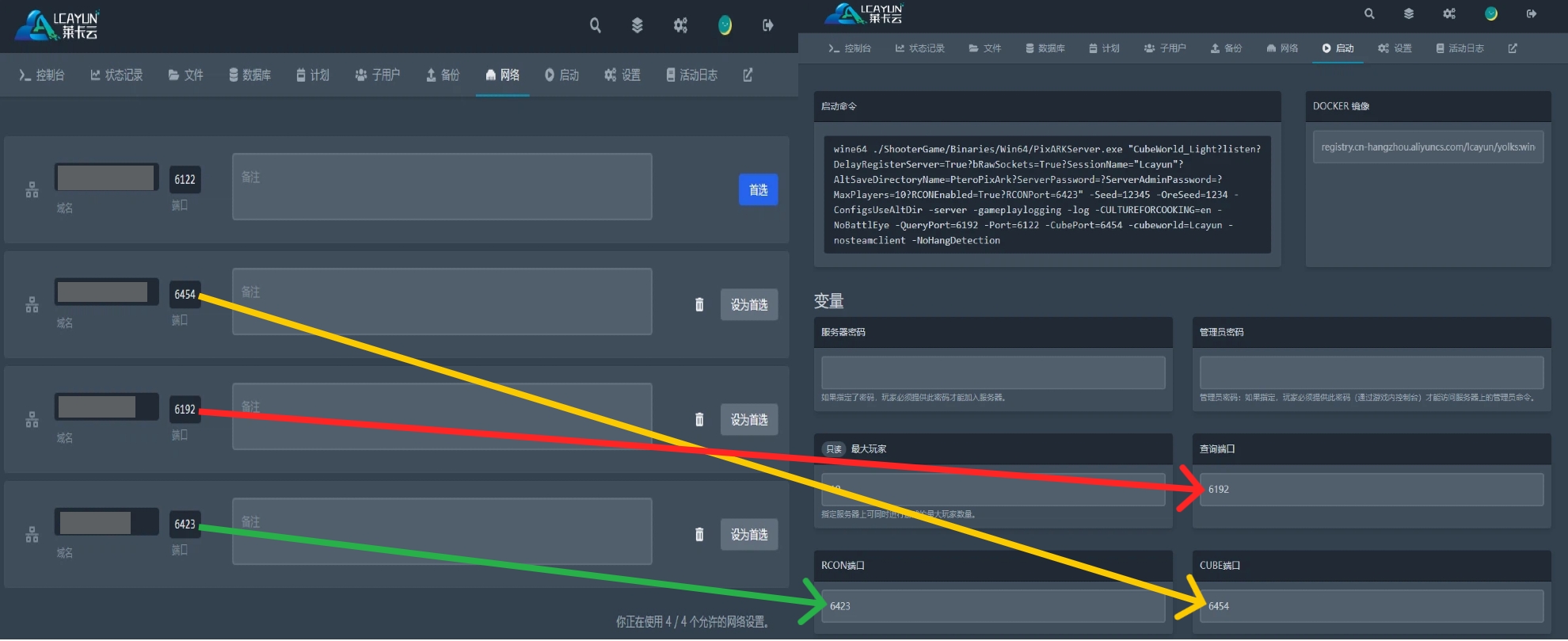The image size is (1568, 641).
Task: Click the logout icon in Network page header
Action: point(767,26)
